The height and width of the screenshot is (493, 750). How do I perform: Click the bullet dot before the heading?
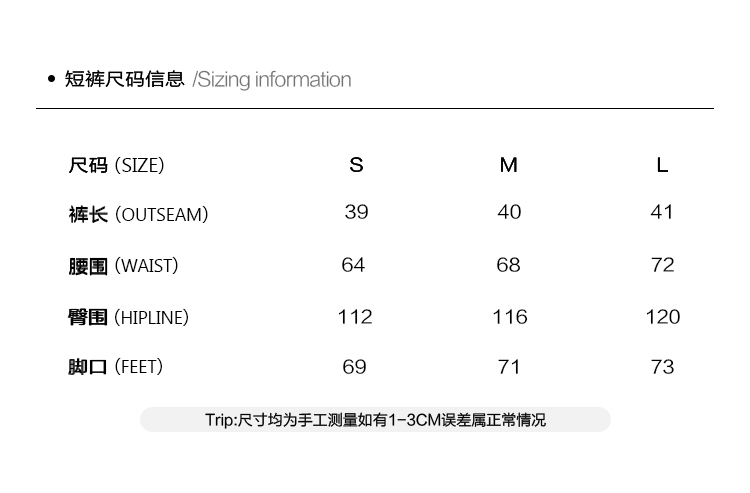[51, 80]
